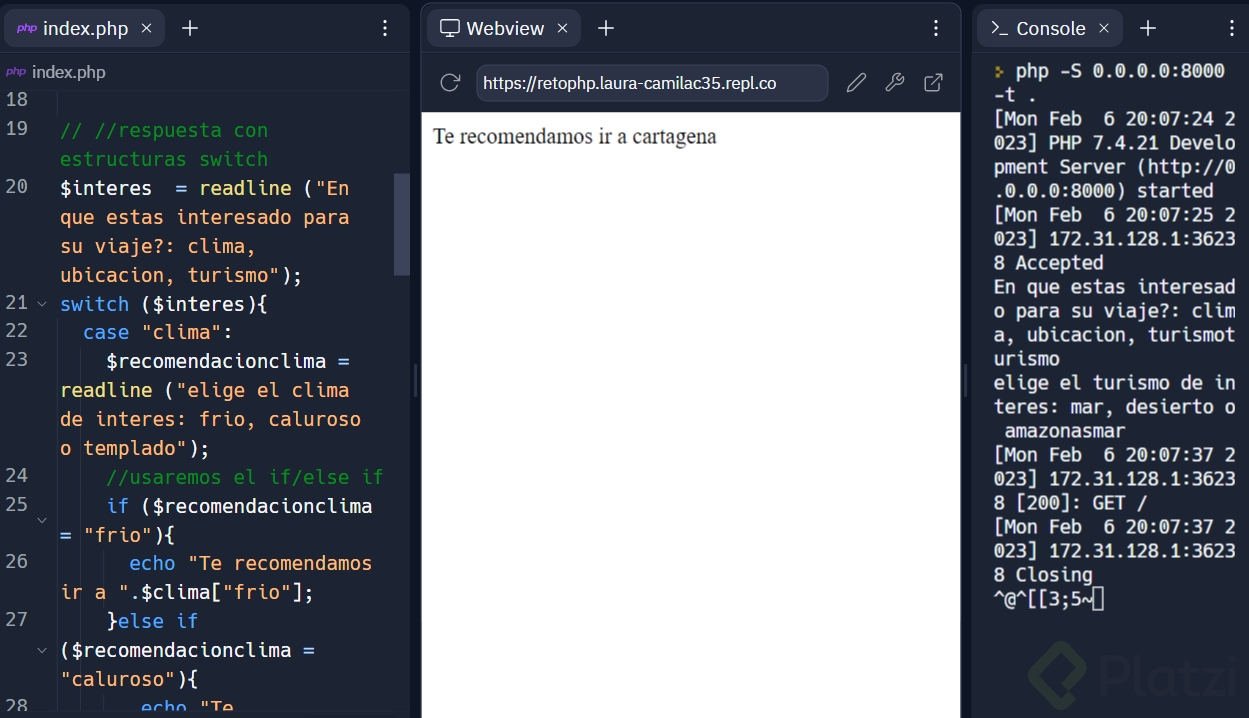Switch to the index.php editor tab

(x=85, y=28)
